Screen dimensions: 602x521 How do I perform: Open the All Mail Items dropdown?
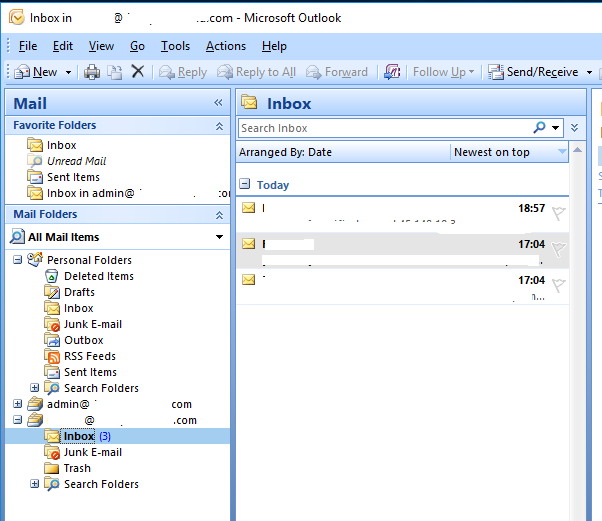coord(219,237)
